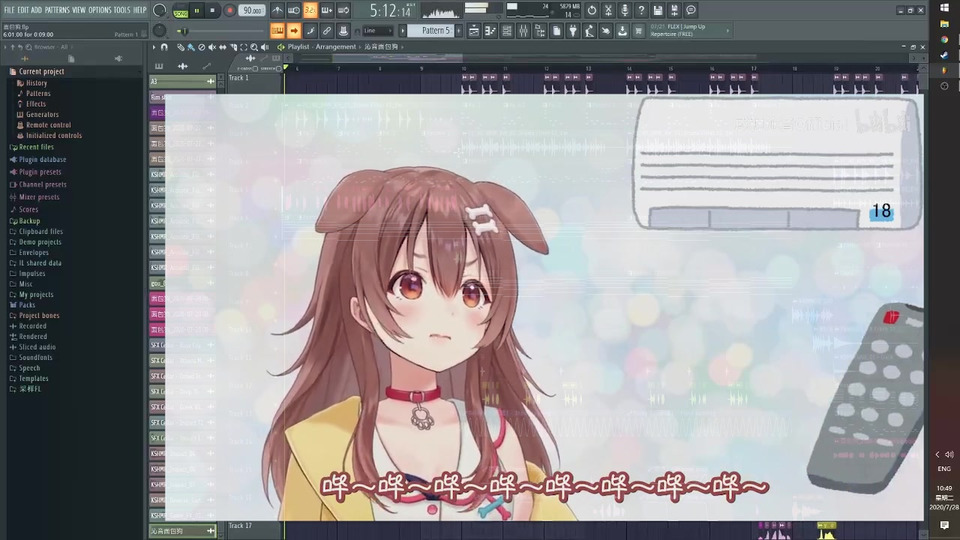This screenshot has height=540, width=960.
Task: Toggle the recording countdown button
Action: tap(310, 10)
